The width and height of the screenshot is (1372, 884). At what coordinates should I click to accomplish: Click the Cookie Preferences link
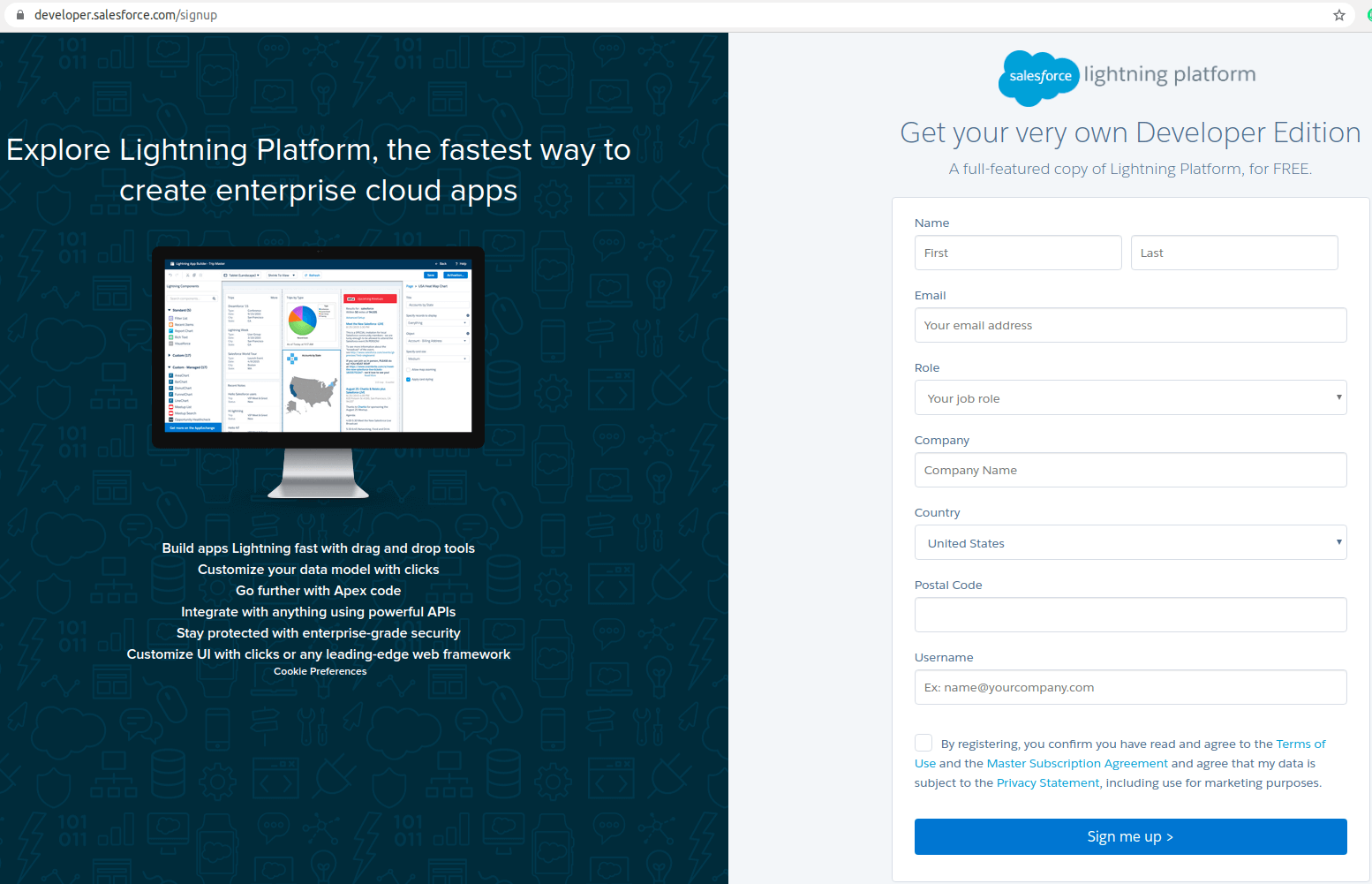point(320,671)
